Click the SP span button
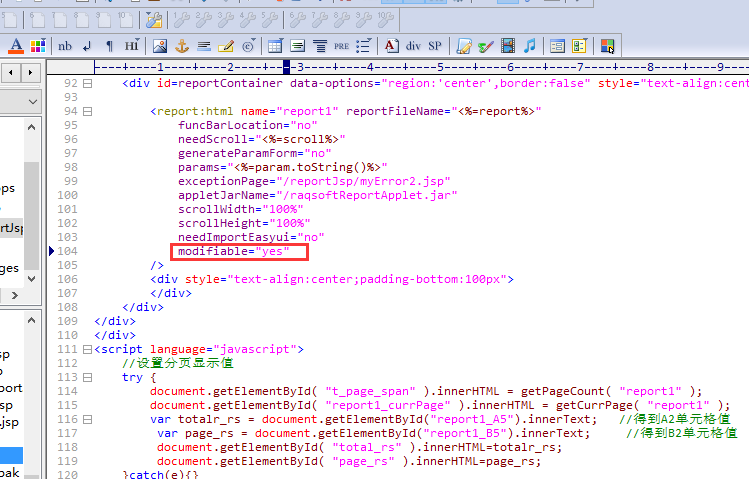The width and height of the screenshot is (749, 479). coord(435,45)
